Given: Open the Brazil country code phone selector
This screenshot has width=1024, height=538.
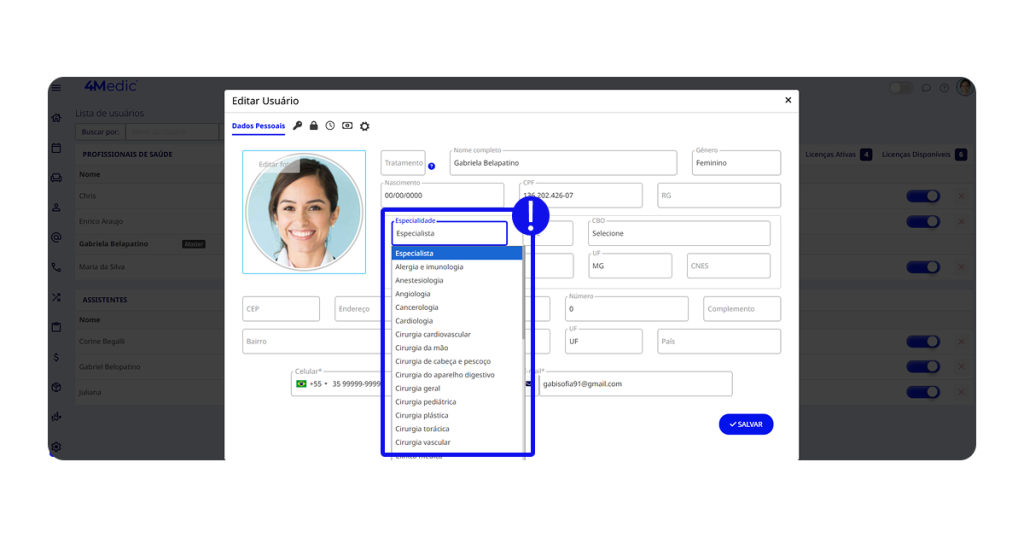Looking at the screenshot, I should click(x=312, y=384).
